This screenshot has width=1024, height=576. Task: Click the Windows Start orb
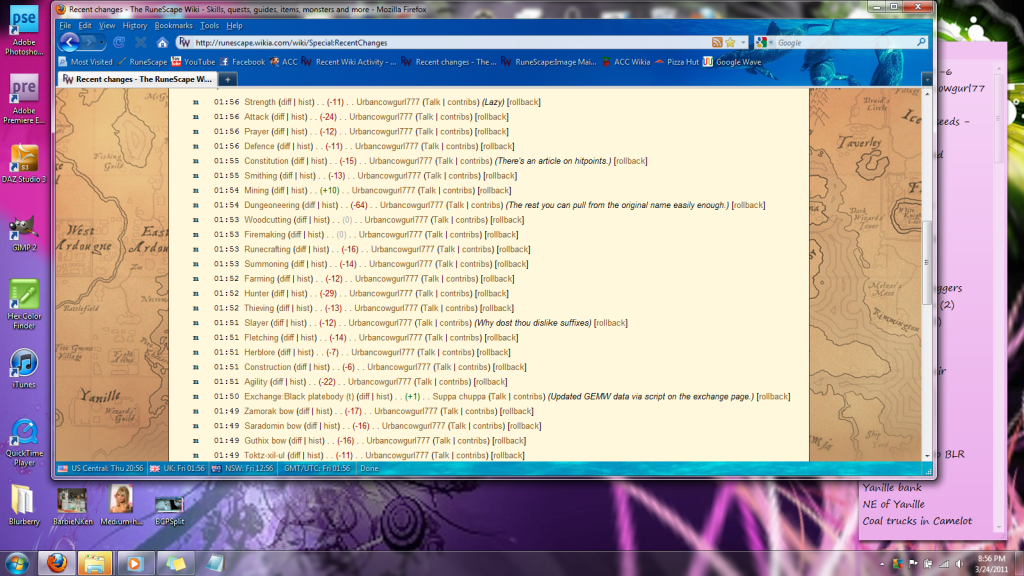click(x=16, y=563)
